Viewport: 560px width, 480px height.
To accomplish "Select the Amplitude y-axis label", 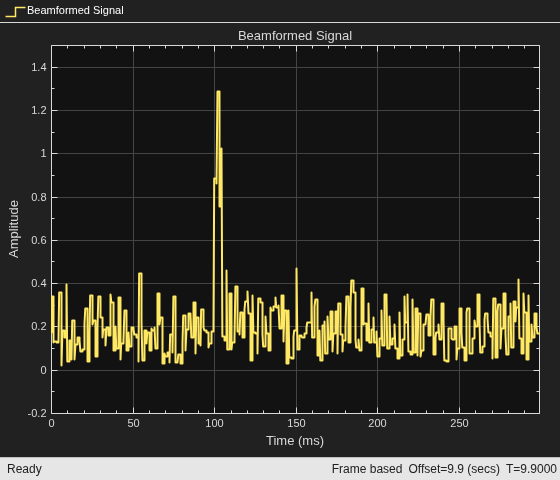I will (x=14, y=229).
